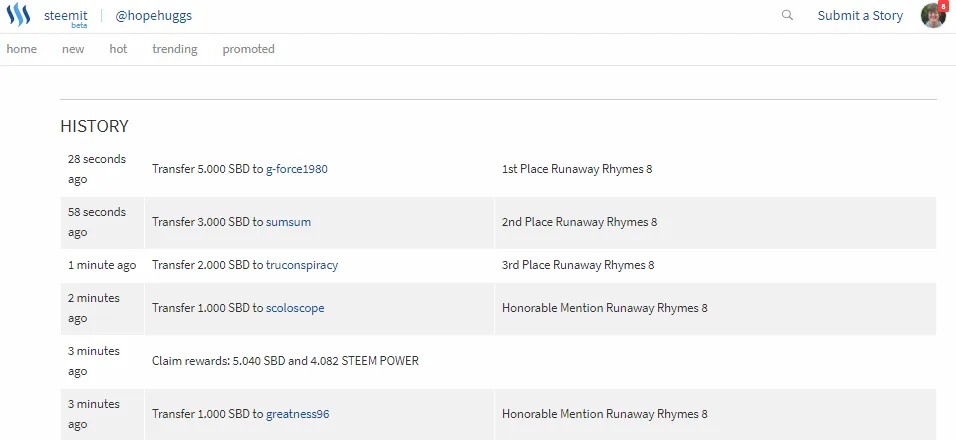Select the 1st Place Runaway Rhymes 8 memo

coord(577,169)
